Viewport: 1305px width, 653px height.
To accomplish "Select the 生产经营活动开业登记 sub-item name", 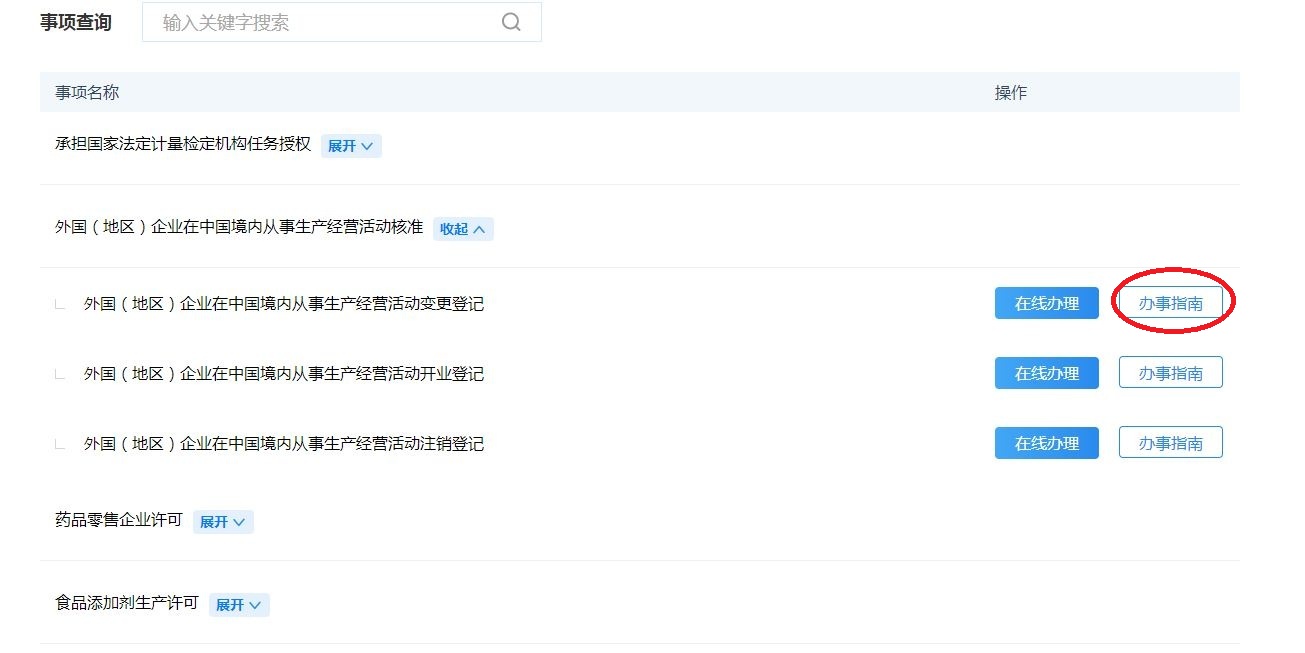I will (x=283, y=373).
